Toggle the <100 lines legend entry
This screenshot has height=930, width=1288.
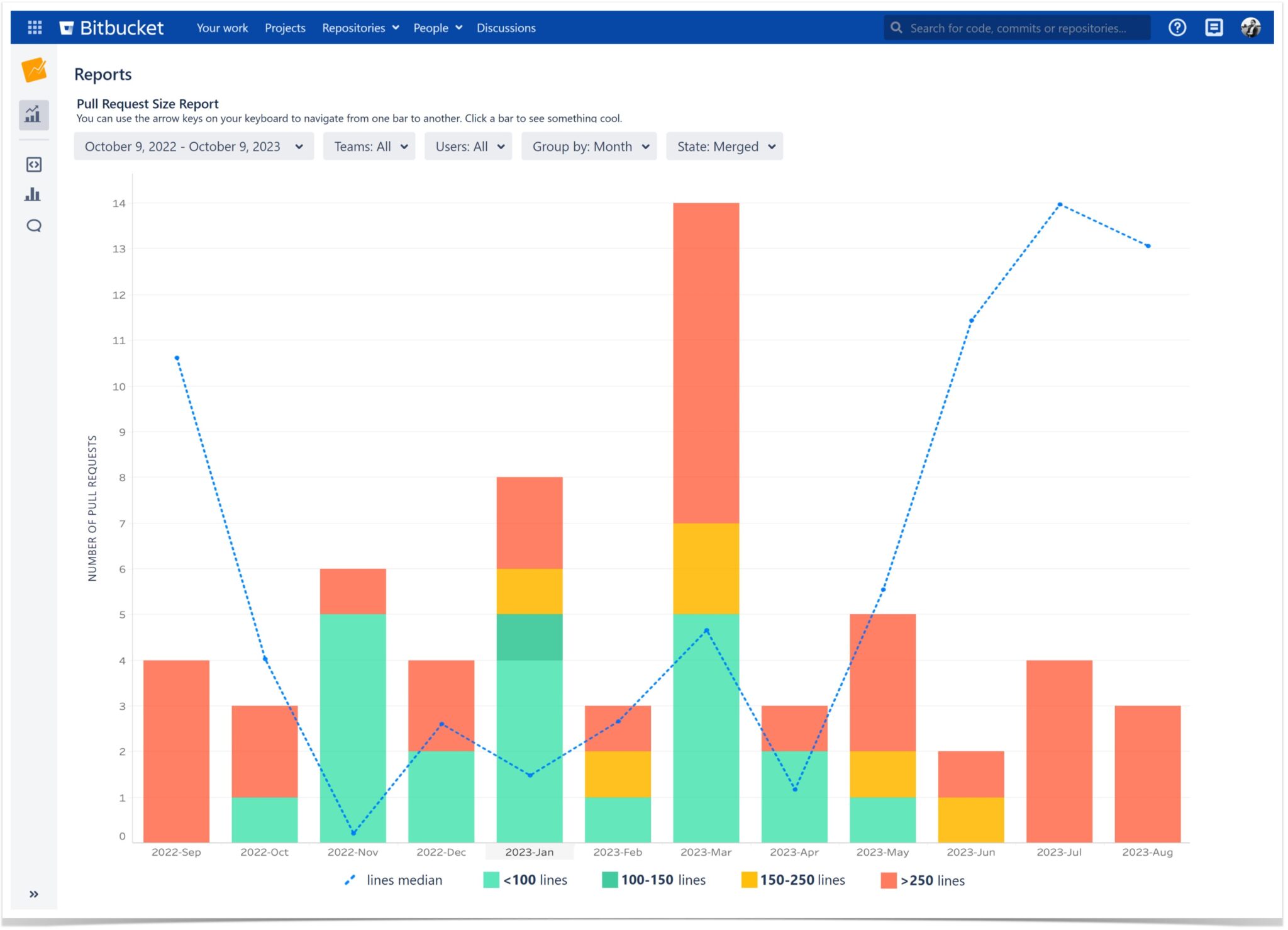(527, 880)
